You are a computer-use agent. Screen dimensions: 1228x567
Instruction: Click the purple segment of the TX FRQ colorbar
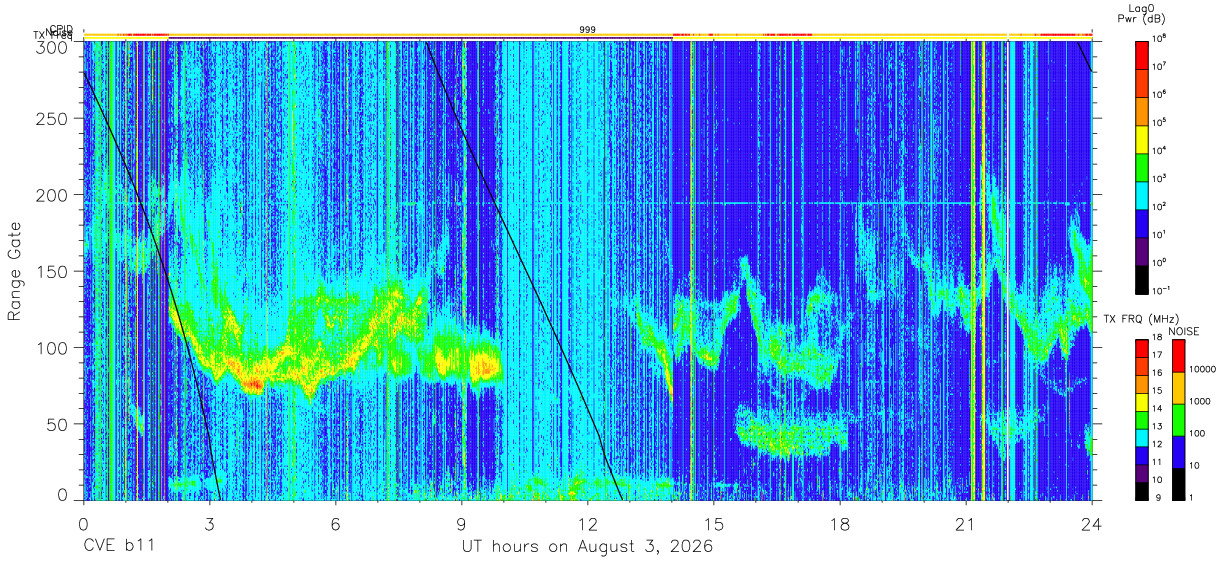(x=1143, y=472)
